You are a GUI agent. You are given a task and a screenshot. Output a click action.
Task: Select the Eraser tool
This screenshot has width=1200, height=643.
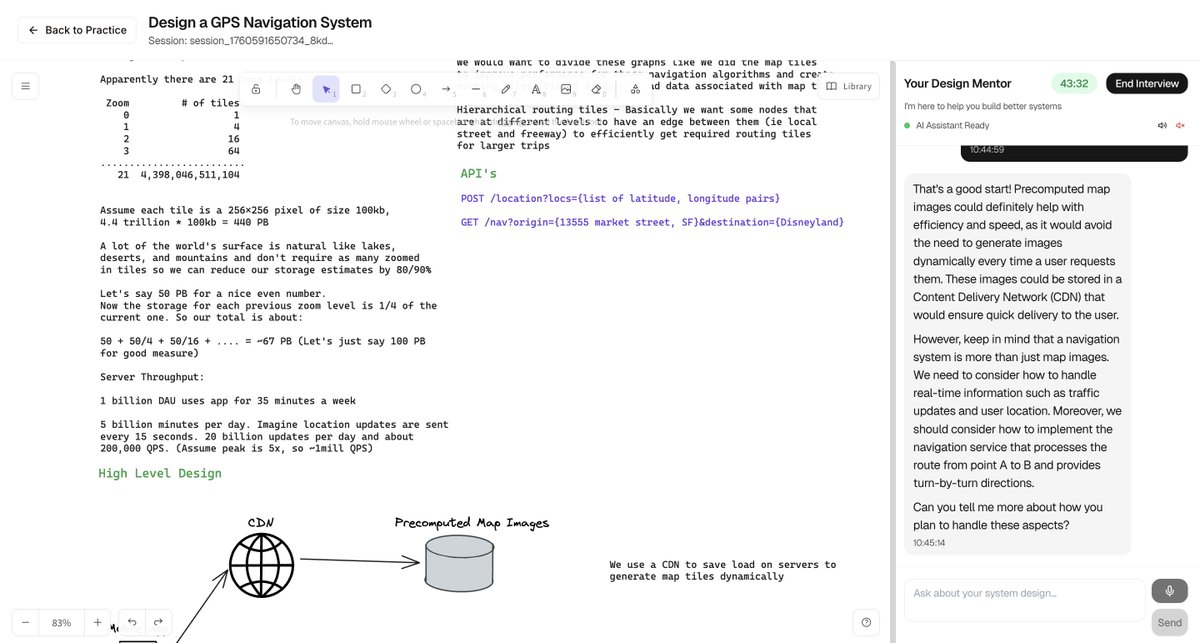point(596,89)
